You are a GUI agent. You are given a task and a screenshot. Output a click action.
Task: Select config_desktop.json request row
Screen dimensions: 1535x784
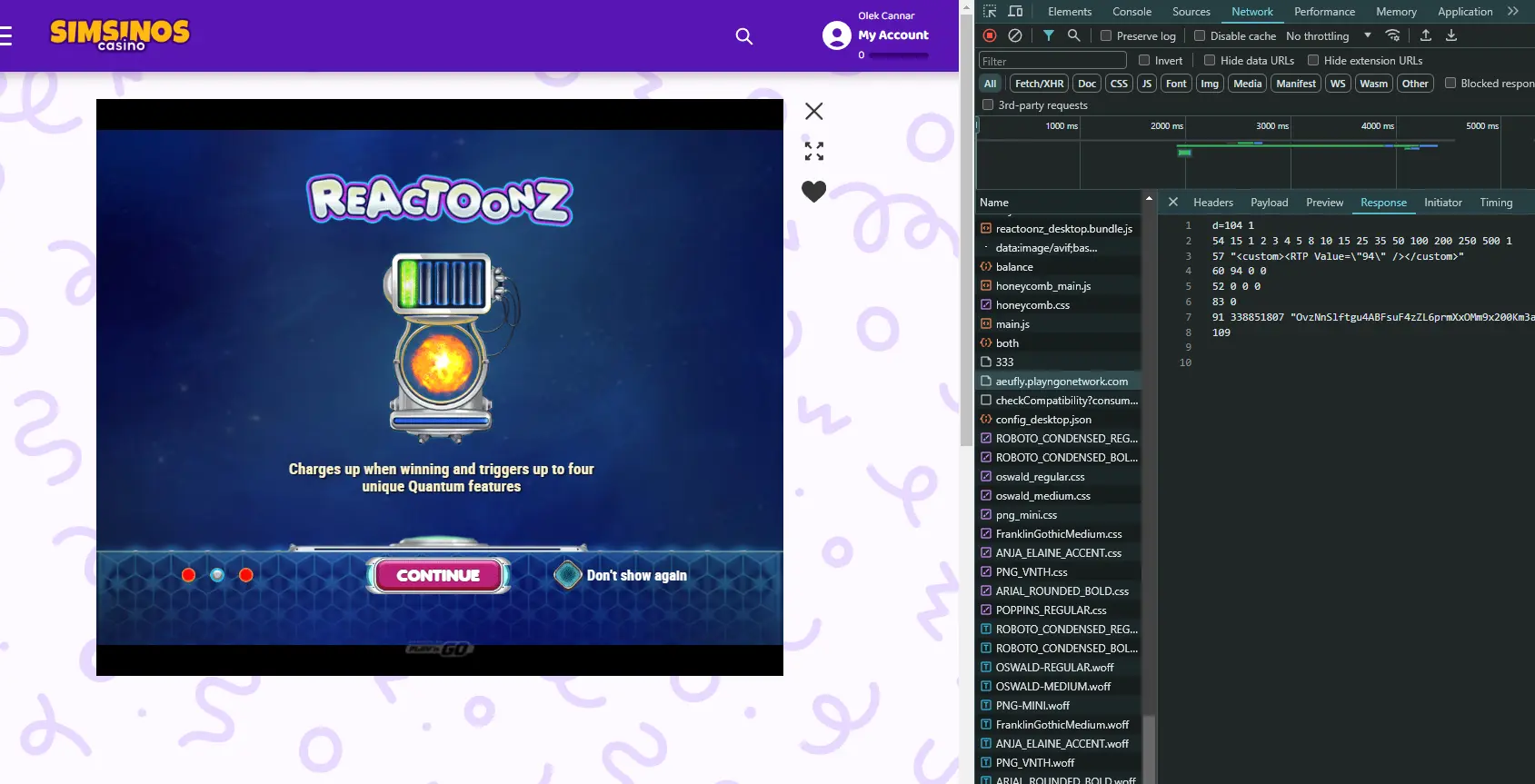pyautogui.click(x=1059, y=420)
